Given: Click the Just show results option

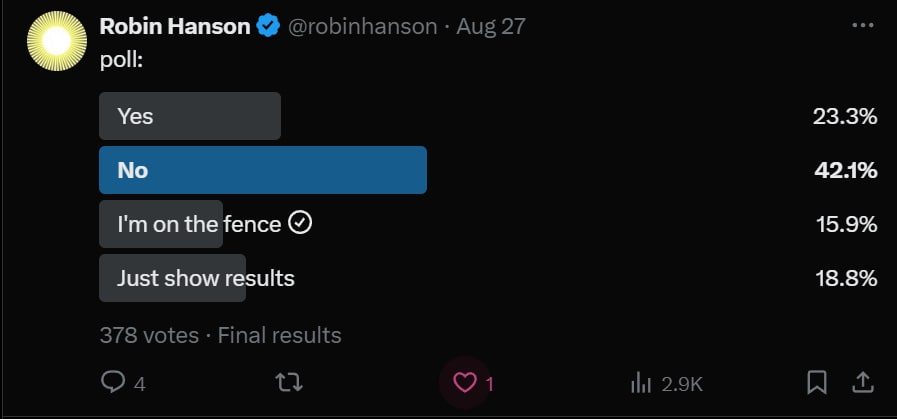Looking at the screenshot, I should tap(206, 278).
